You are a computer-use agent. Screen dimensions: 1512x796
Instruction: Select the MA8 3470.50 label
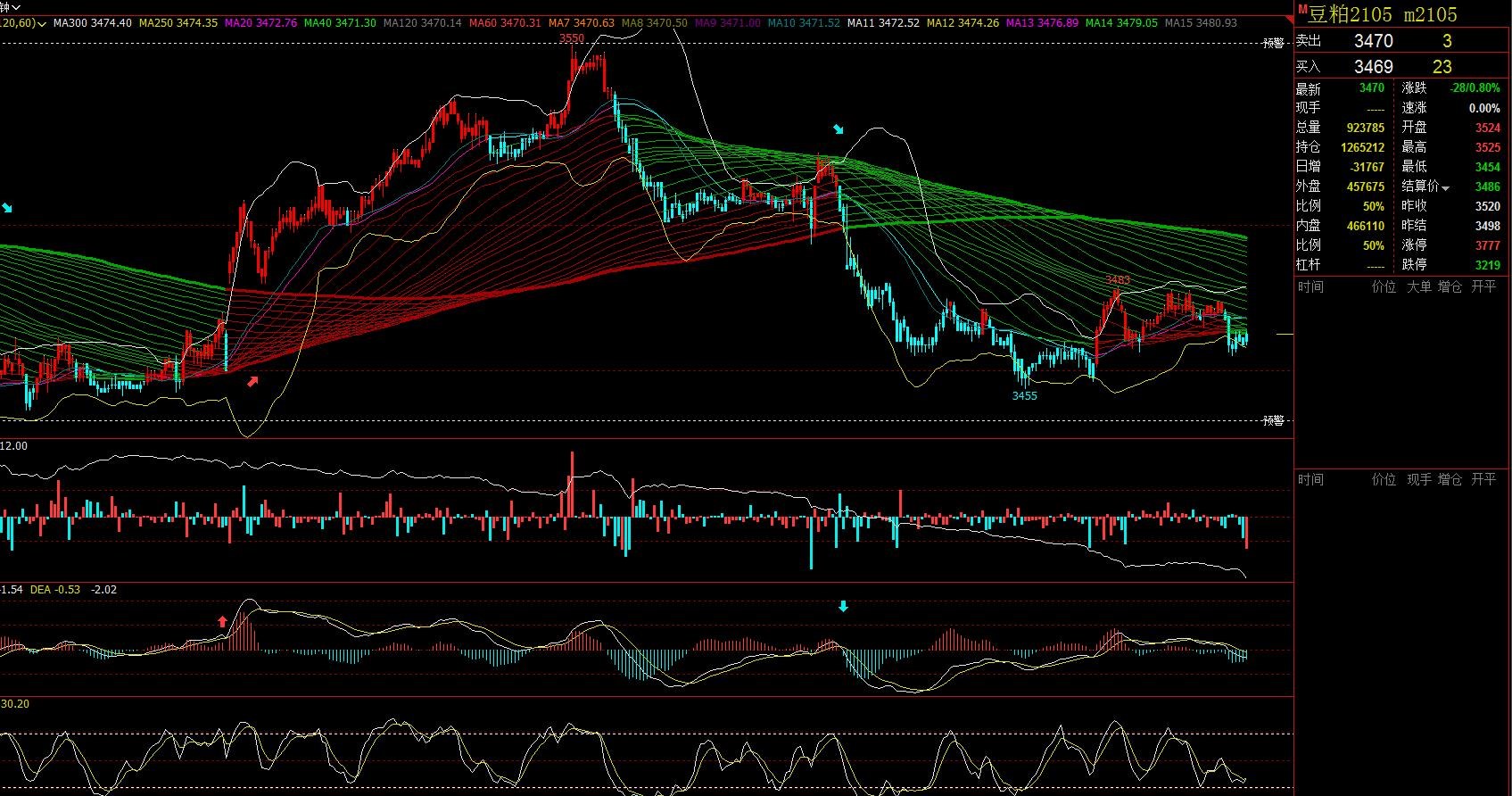(655, 23)
